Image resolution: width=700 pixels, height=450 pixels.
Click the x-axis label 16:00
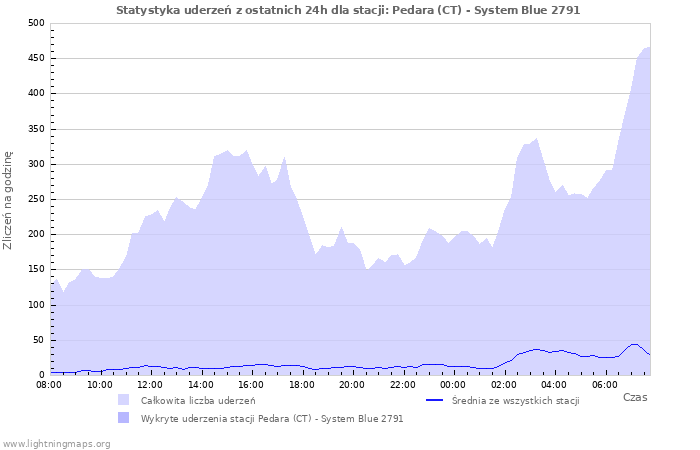[251, 385]
